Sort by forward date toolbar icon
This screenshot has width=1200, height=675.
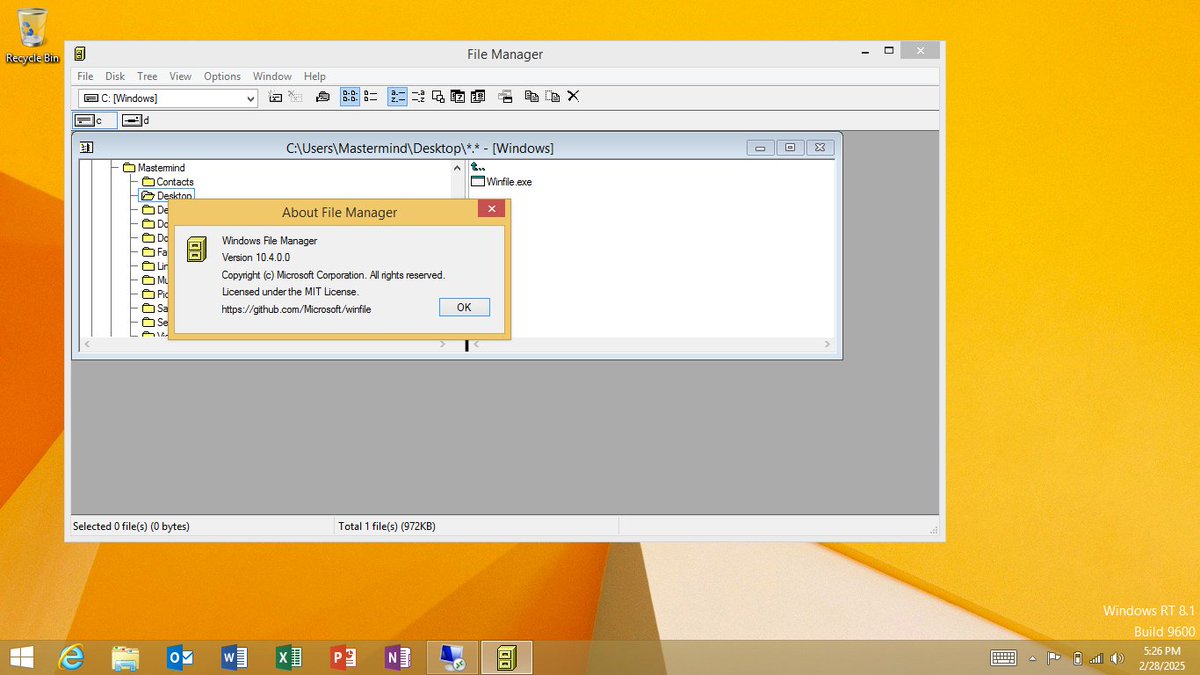tap(477, 97)
